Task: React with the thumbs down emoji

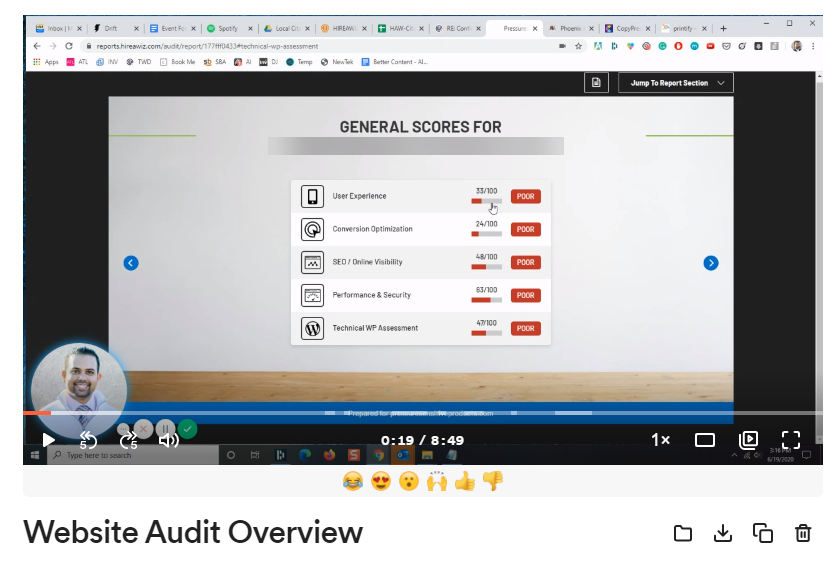Action: click(492, 482)
